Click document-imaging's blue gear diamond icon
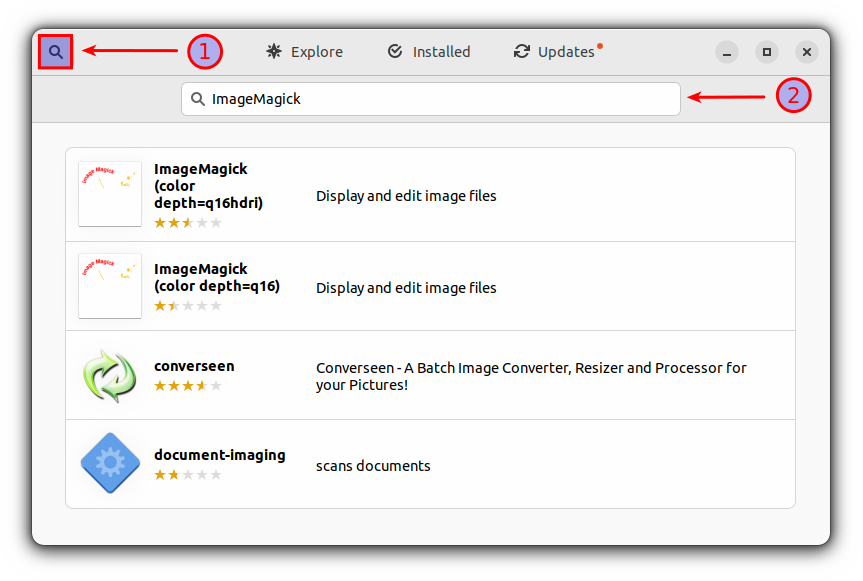 tap(109, 463)
